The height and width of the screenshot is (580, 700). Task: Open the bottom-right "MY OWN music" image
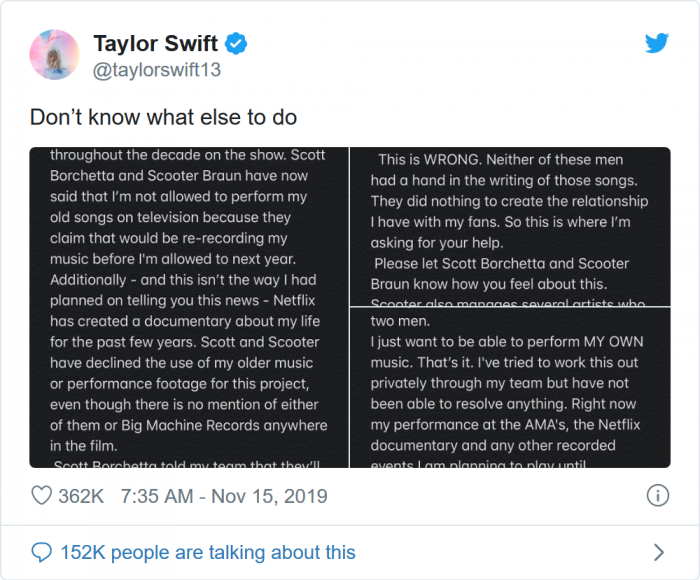click(x=510, y=388)
